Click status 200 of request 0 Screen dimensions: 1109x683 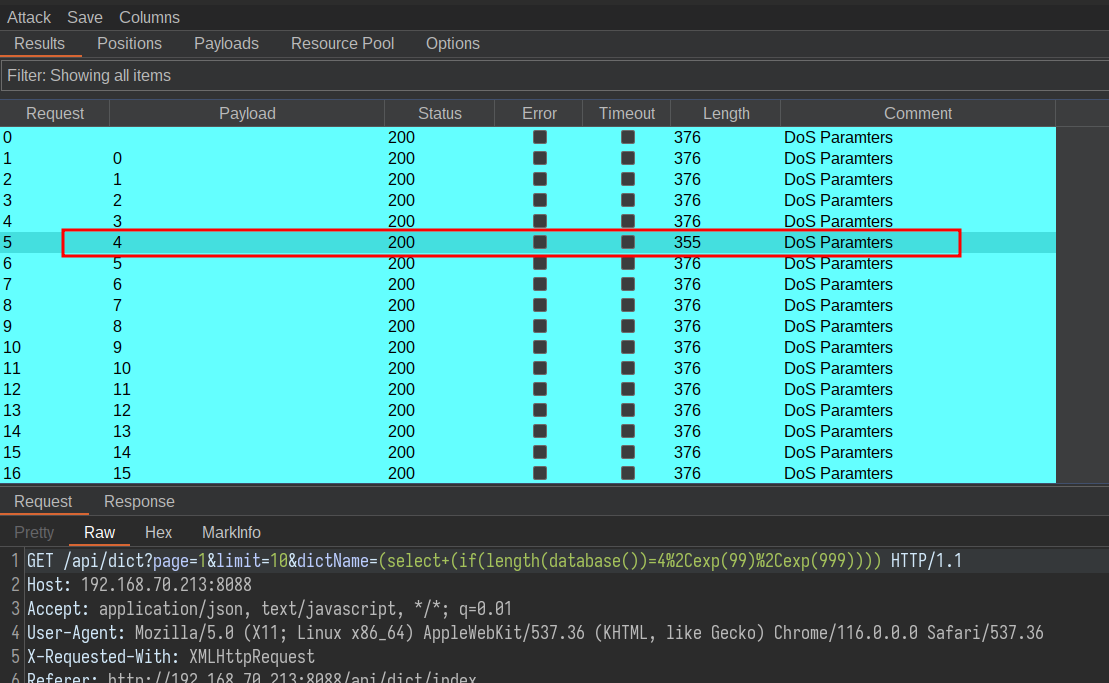pos(401,137)
